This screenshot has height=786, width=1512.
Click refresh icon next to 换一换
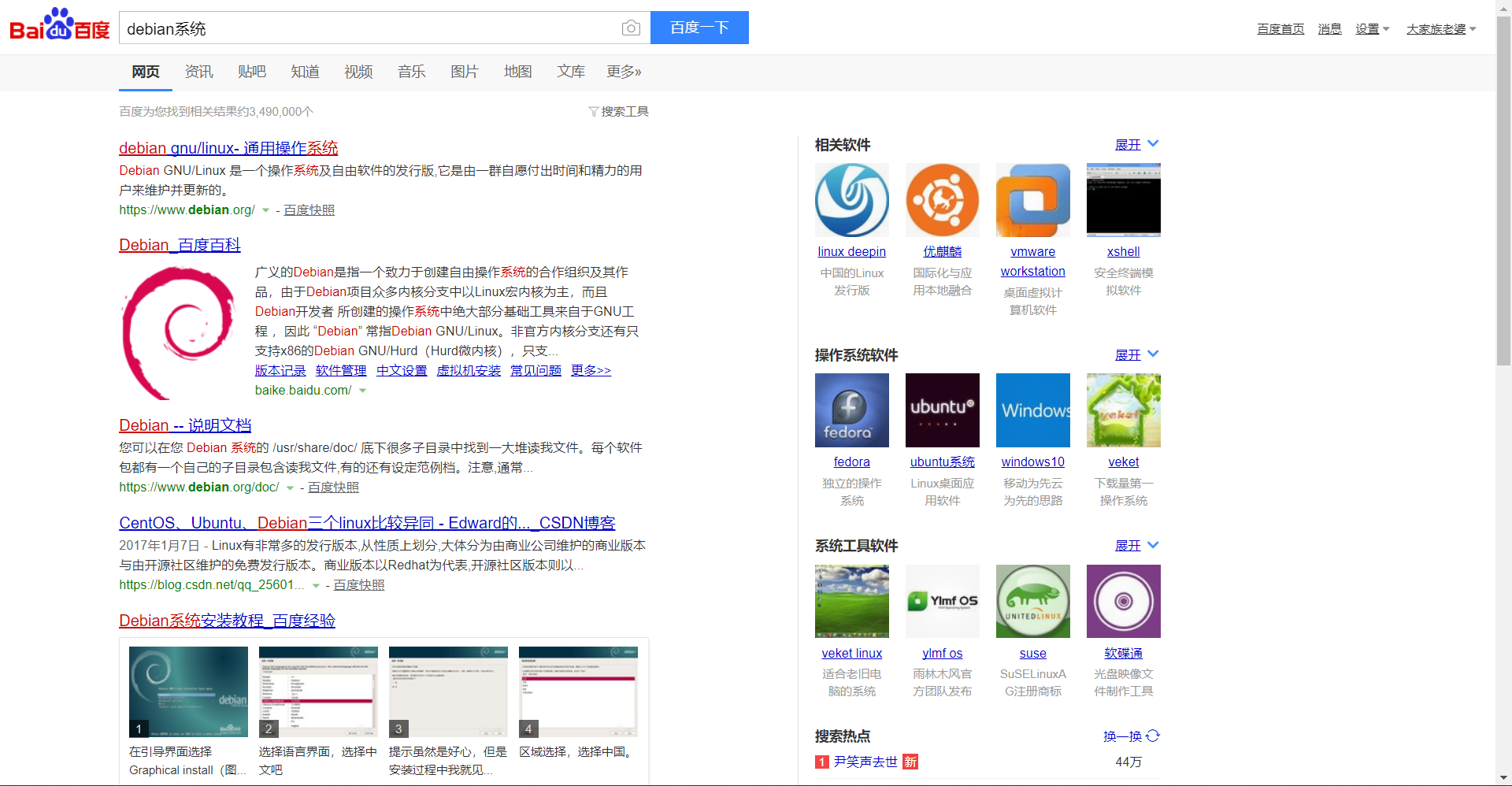coord(1153,736)
